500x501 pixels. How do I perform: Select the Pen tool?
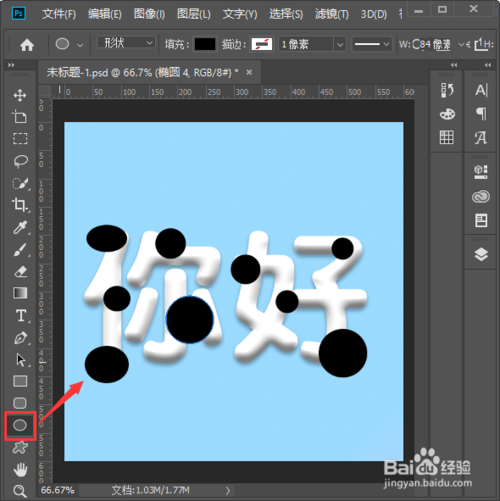20,338
